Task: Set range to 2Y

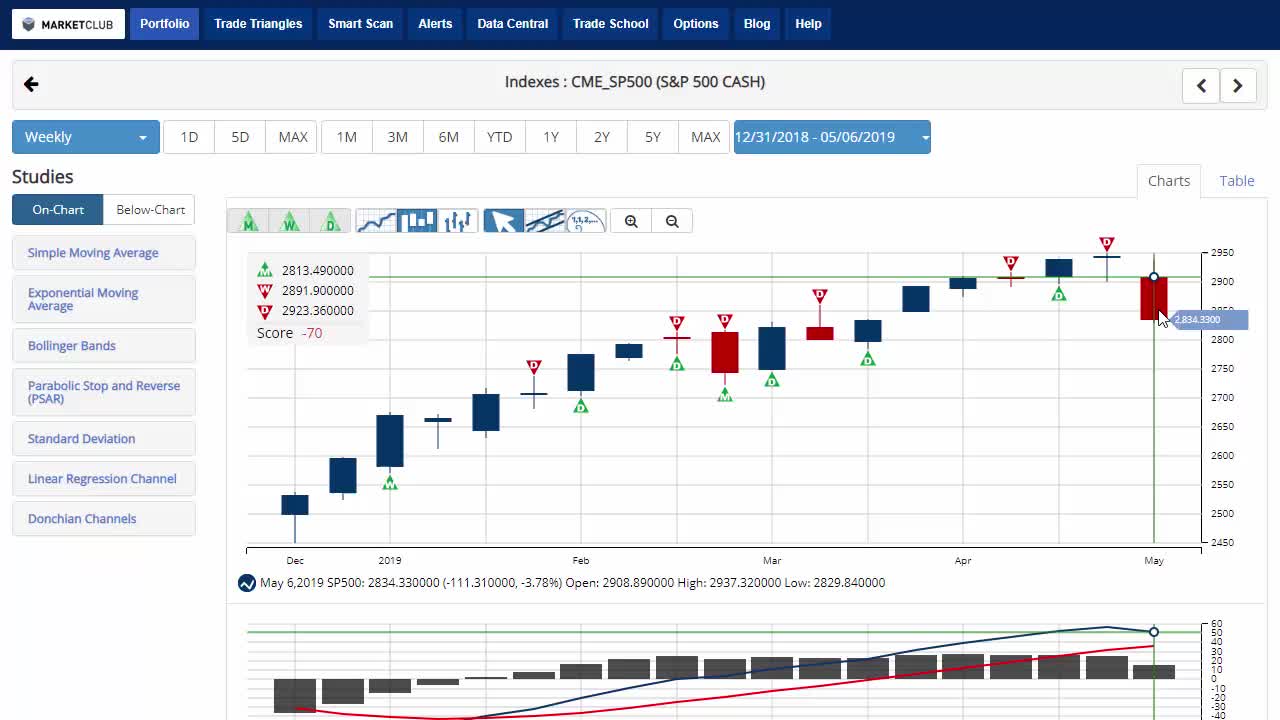Action: click(x=602, y=137)
